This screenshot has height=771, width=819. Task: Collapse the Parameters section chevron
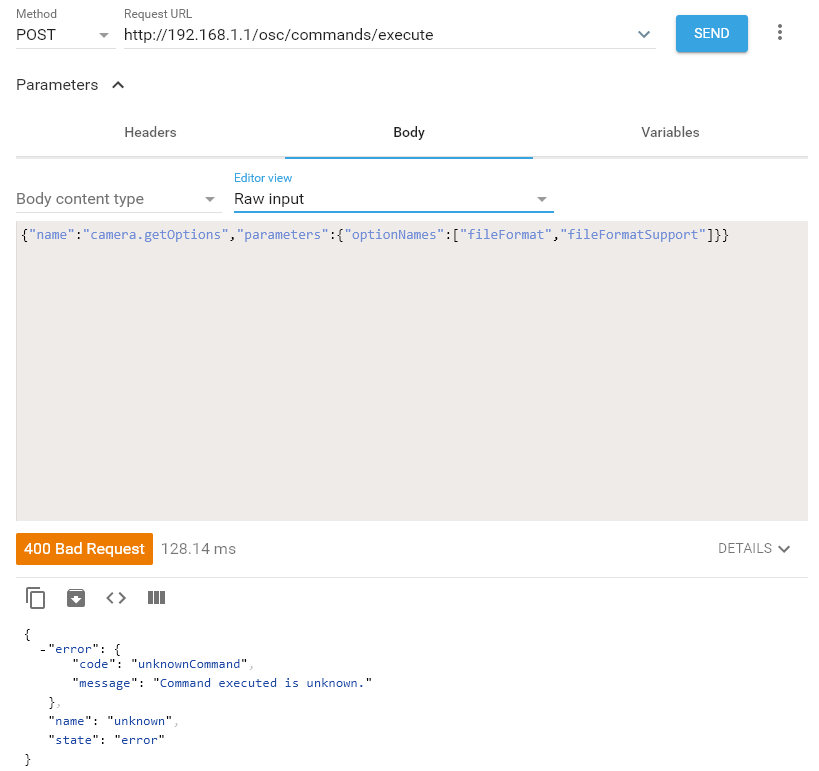(x=118, y=85)
